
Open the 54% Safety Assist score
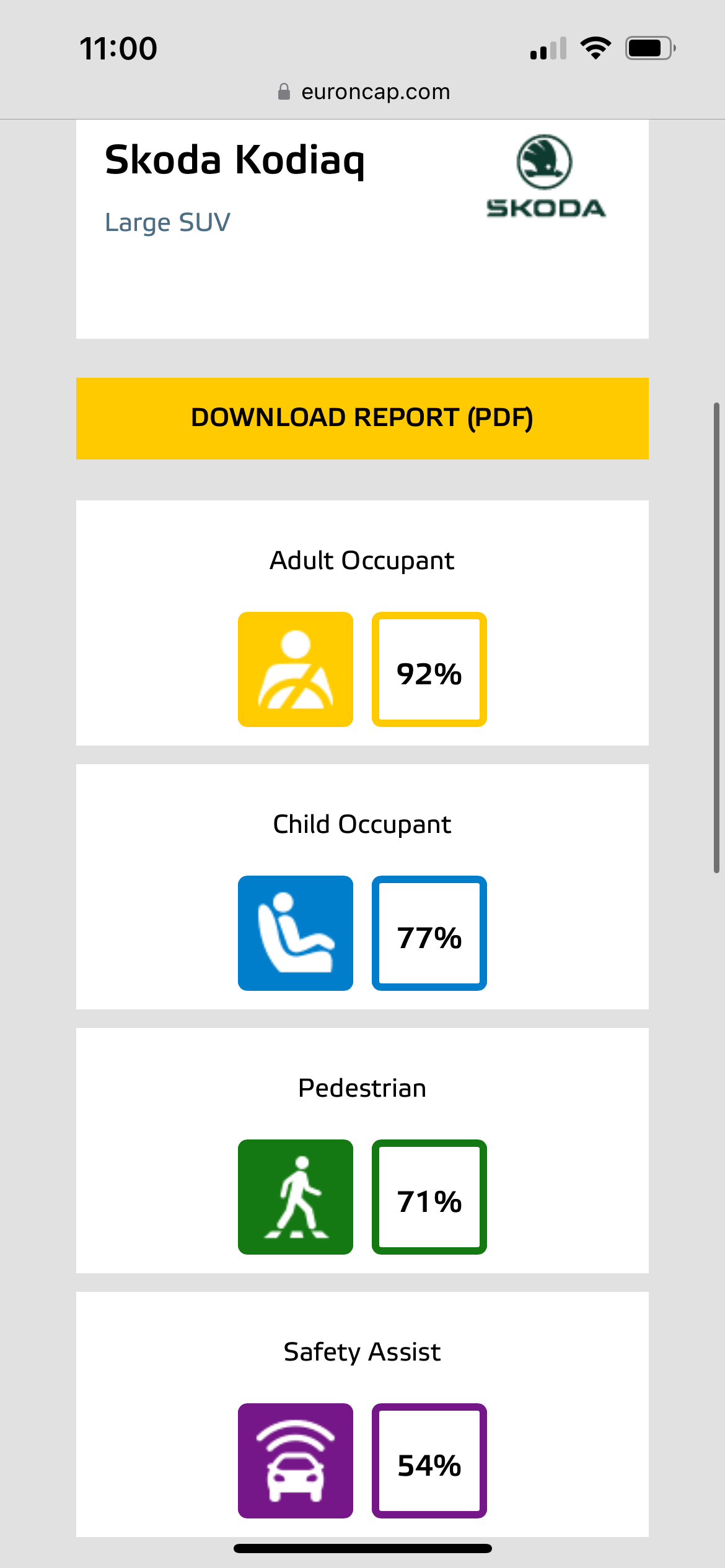[x=429, y=1461]
